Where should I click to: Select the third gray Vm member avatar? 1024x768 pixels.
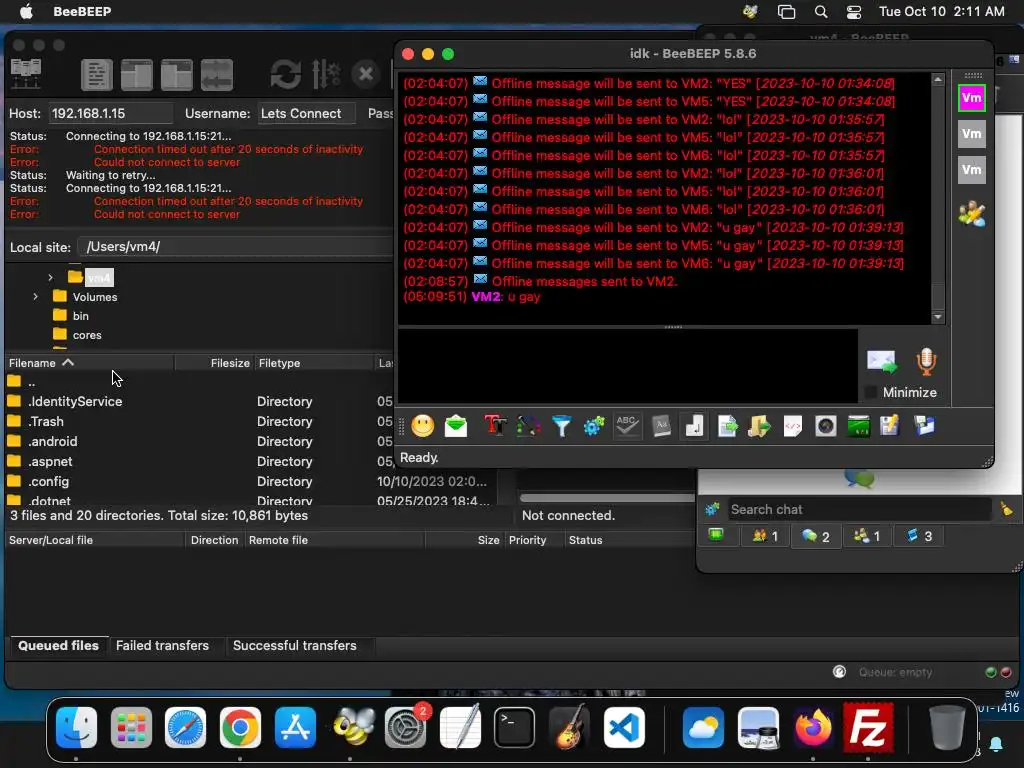coord(972,170)
